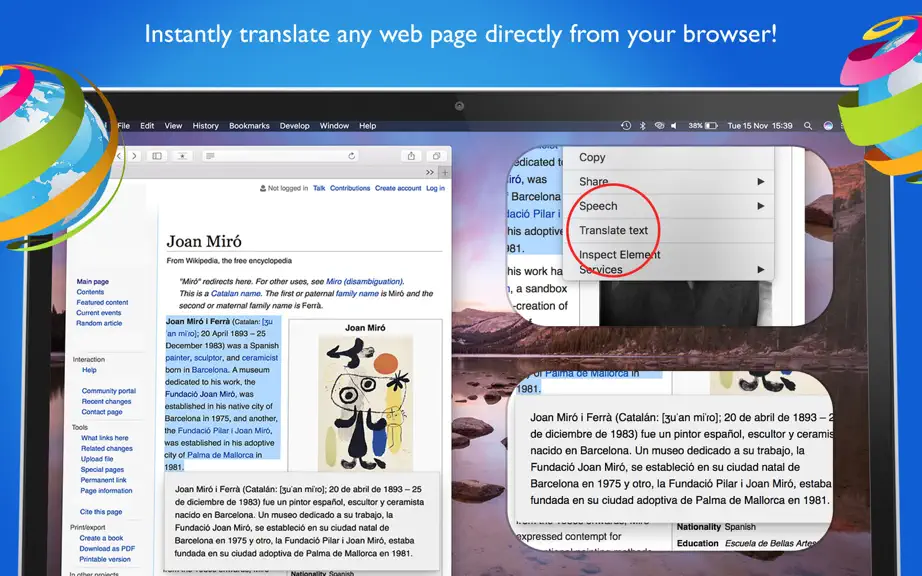Open the Share icon in Safari toolbar
This screenshot has height=576, width=922.
click(411, 156)
